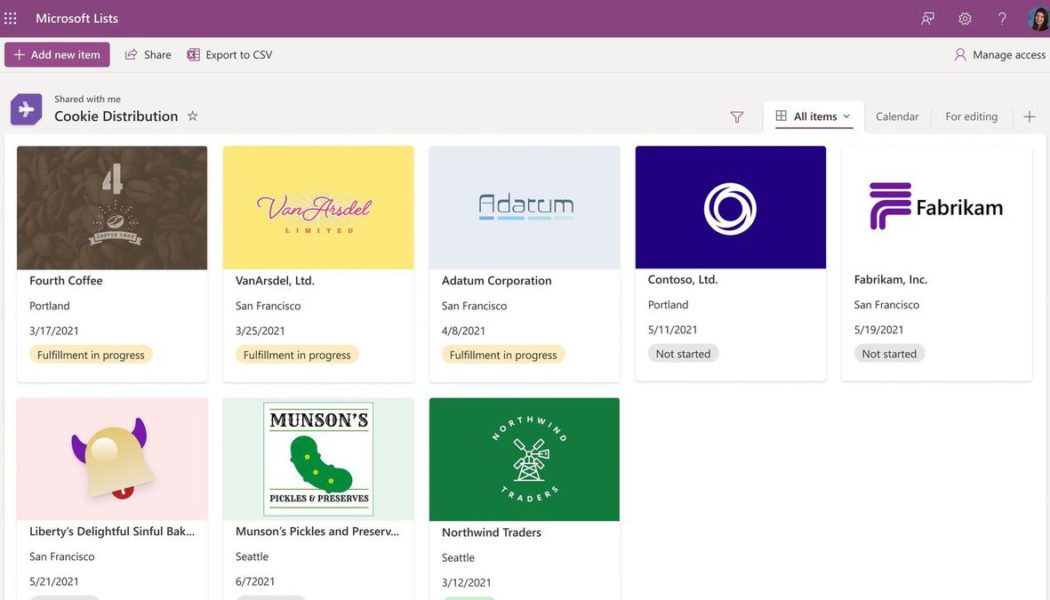
Task: Open the help icon
Action: [x=1001, y=18]
